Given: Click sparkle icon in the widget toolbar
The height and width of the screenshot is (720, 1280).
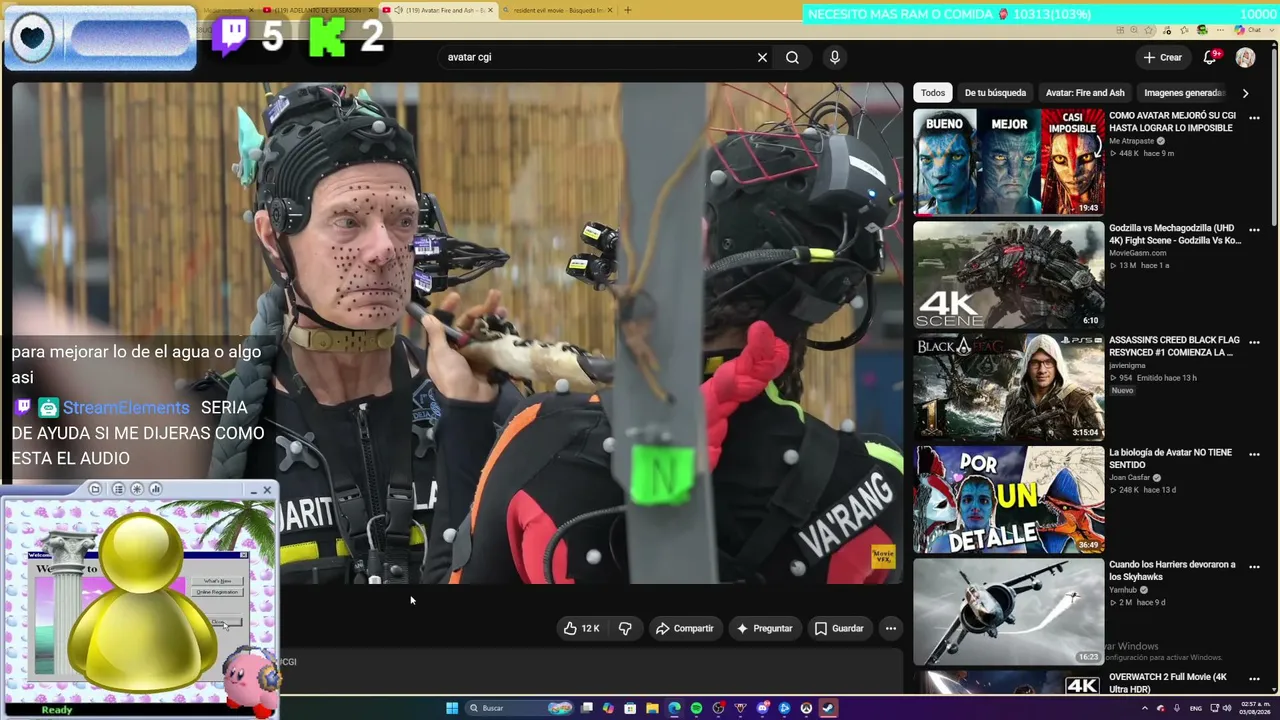Looking at the screenshot, I should tap(137, 489).
